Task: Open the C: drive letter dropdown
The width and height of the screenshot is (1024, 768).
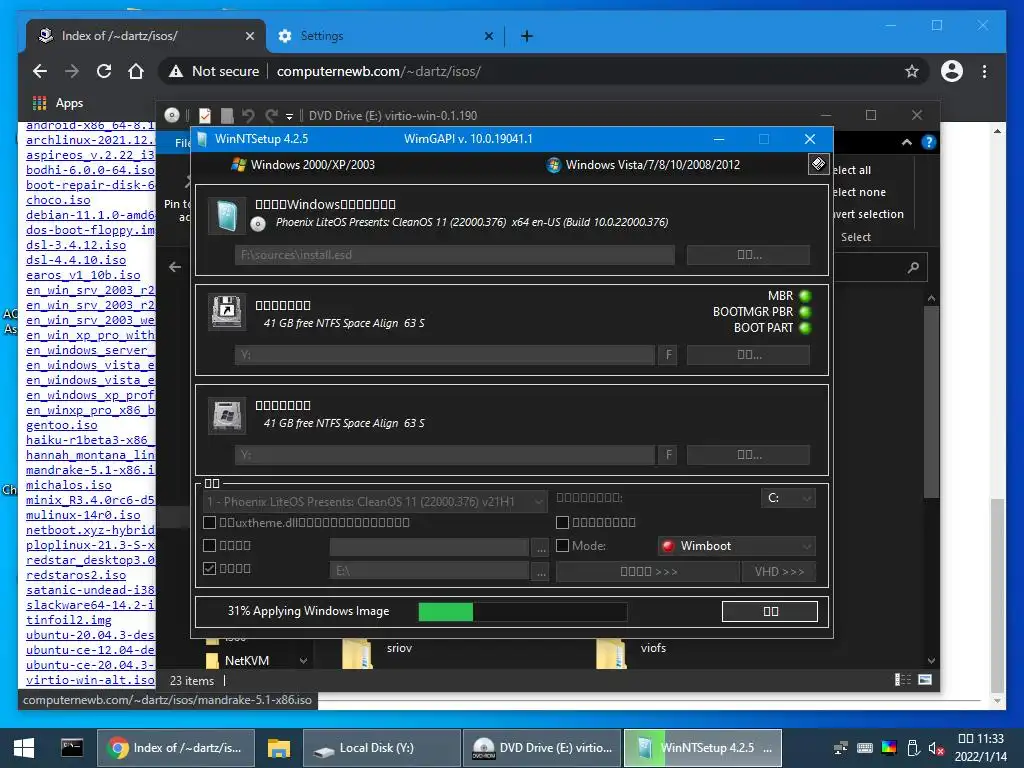Action: click(788, 498)
